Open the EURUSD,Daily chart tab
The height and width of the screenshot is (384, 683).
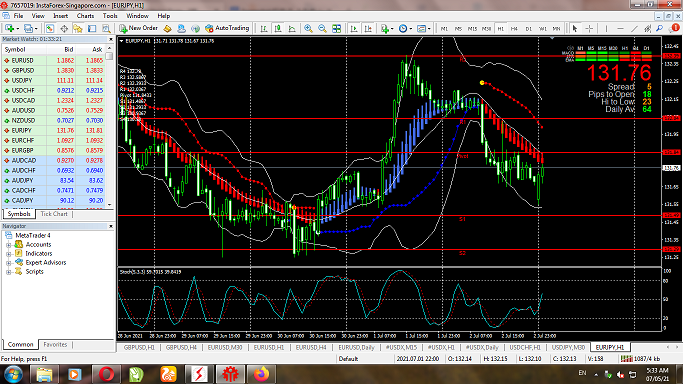[x=356, y=347]
